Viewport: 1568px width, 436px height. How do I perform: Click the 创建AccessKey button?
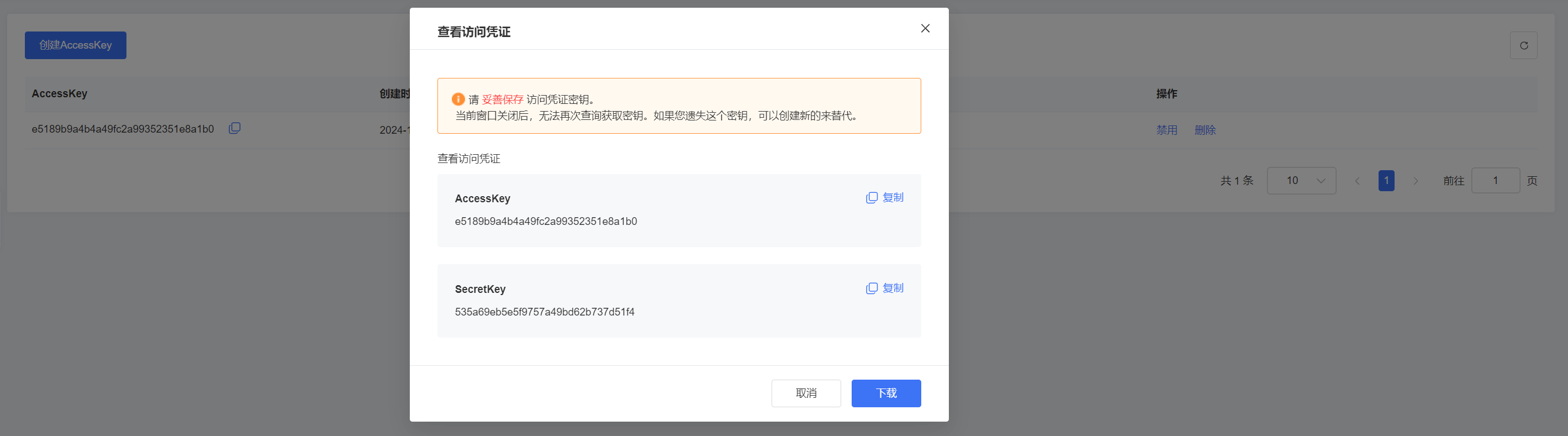coord(76,46)
